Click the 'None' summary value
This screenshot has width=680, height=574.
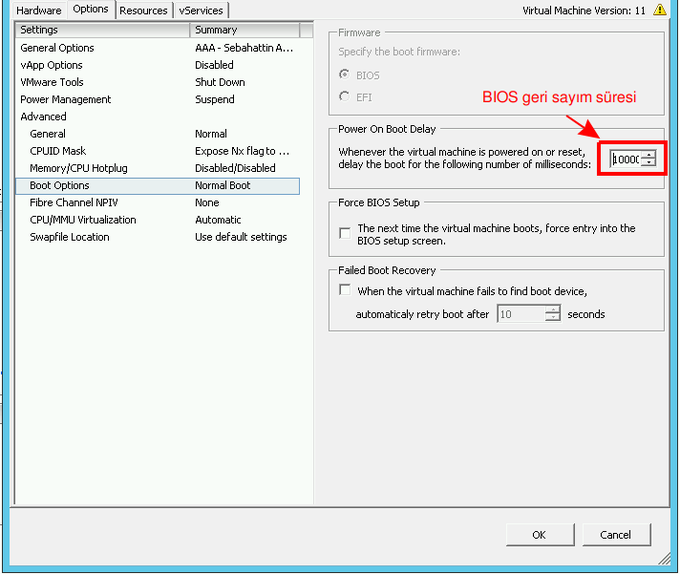pyautogui.click(x=207, y=202)
